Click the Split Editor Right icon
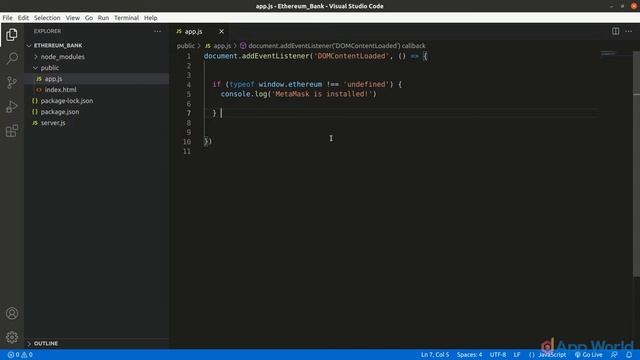 pos(615,31)
